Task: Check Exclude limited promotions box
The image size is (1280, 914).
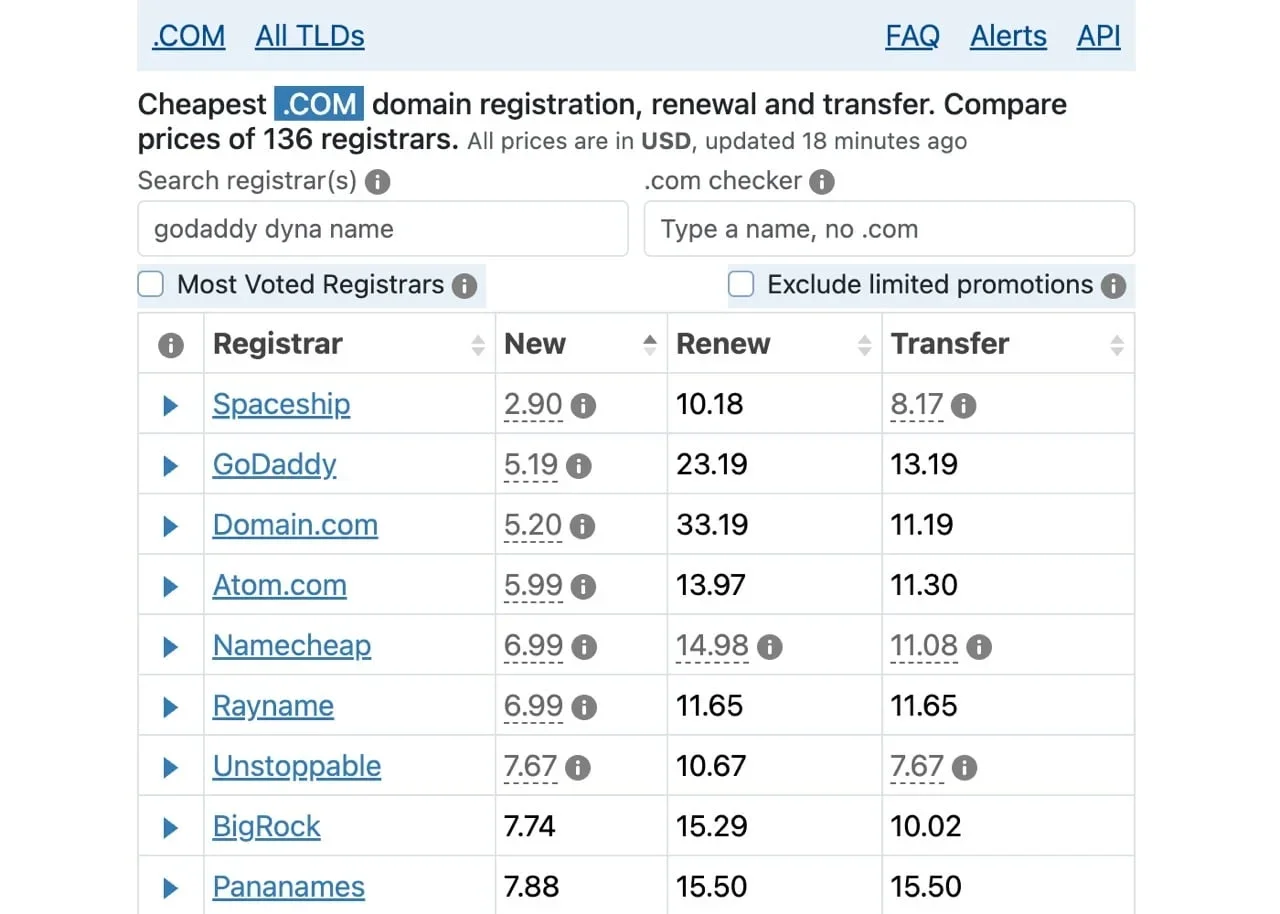Action: click(x=741, y=285)
